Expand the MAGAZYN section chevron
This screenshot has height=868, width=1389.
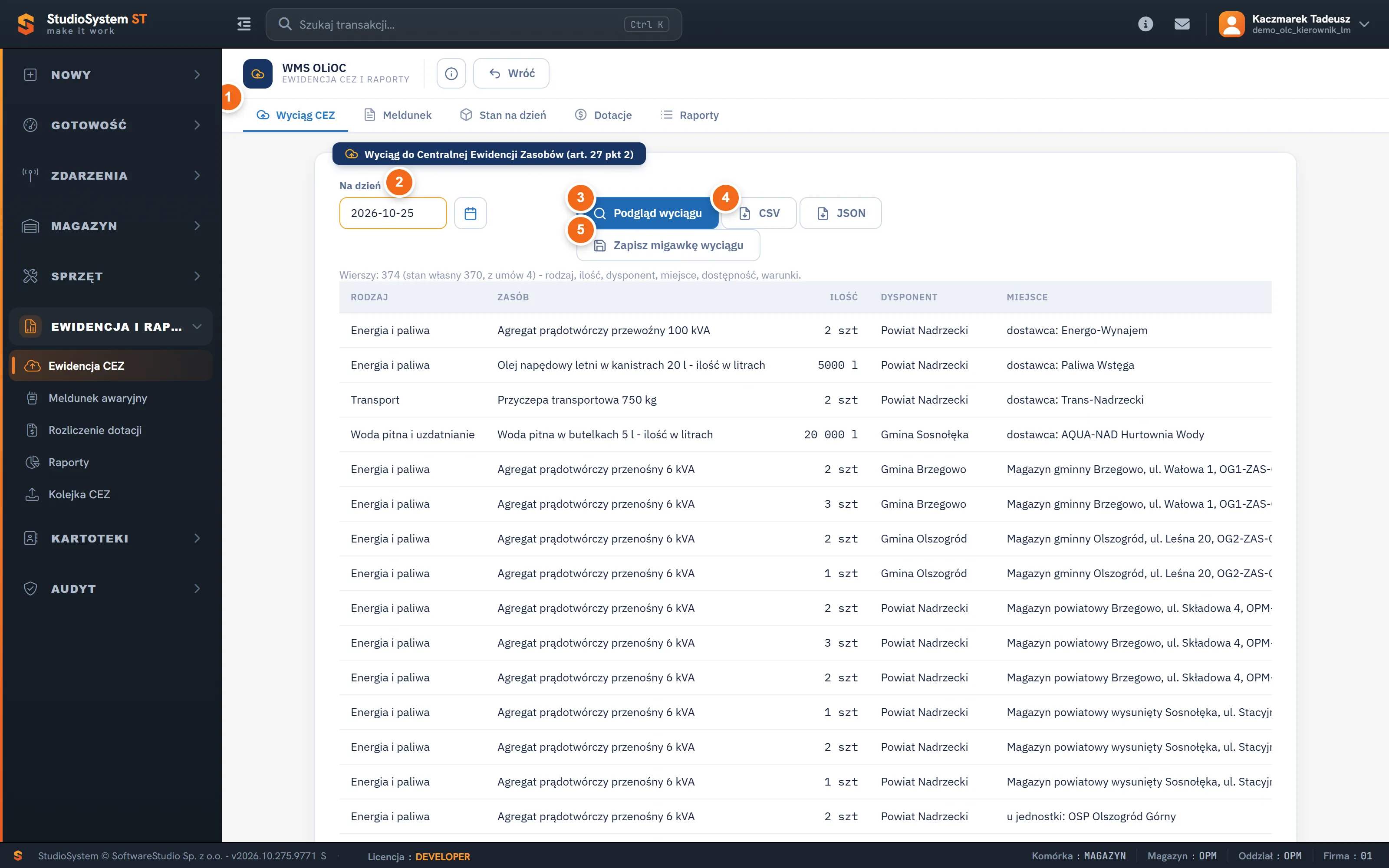[197, 226]
